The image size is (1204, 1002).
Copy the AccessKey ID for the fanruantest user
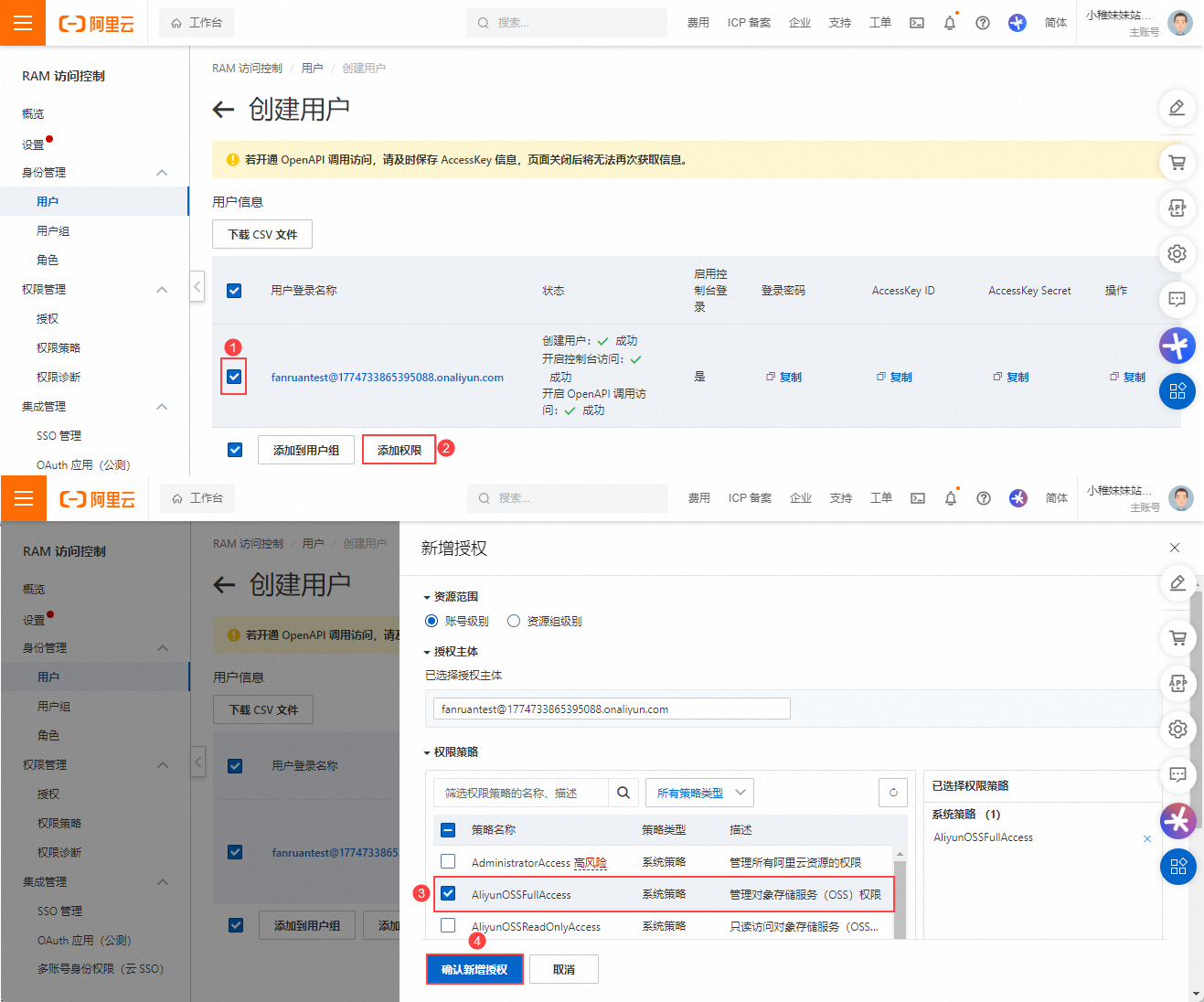point(894,377)
